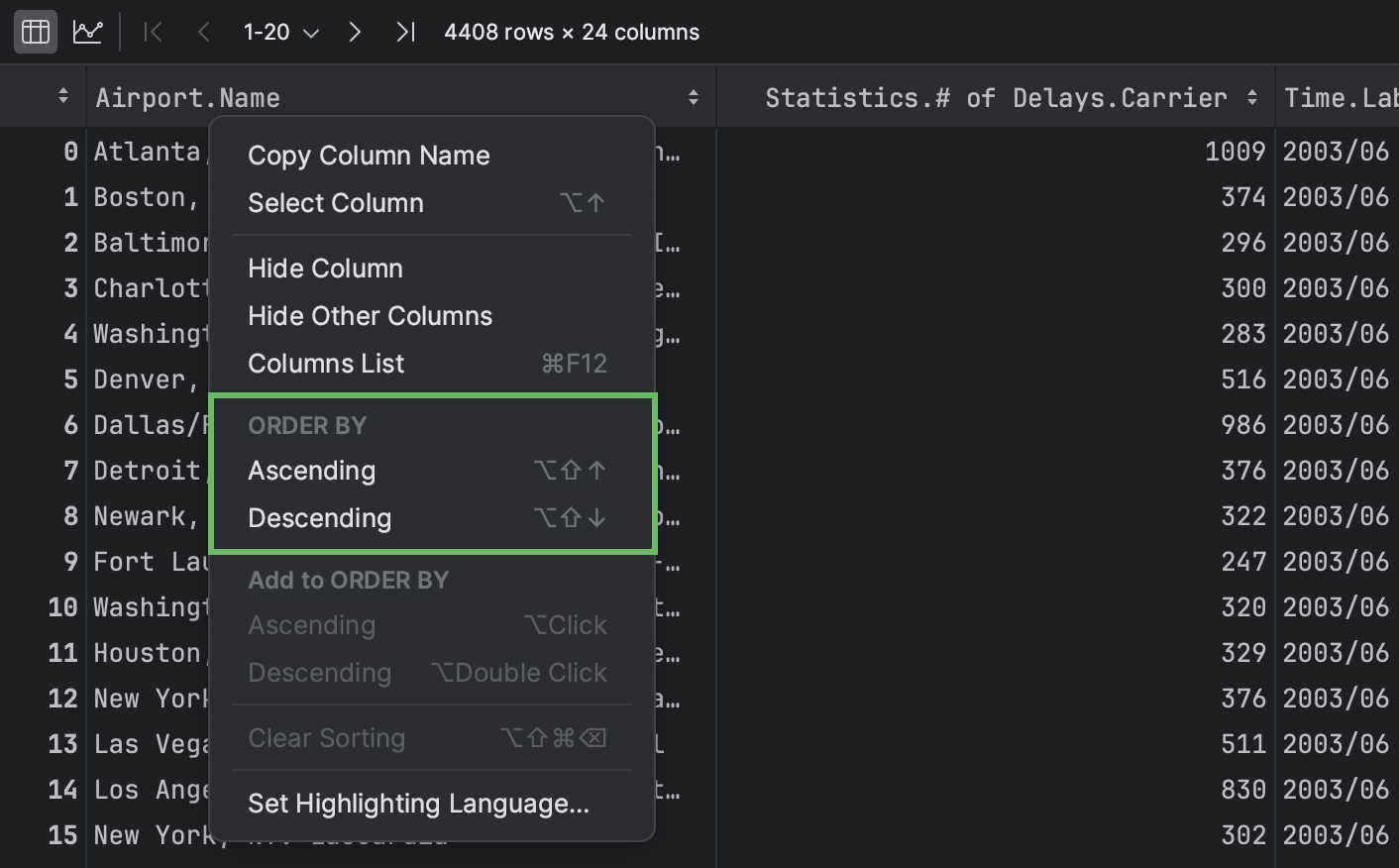Hide Column using the context menu
This screenshot has height=868, width=1399.
(325, 268)
